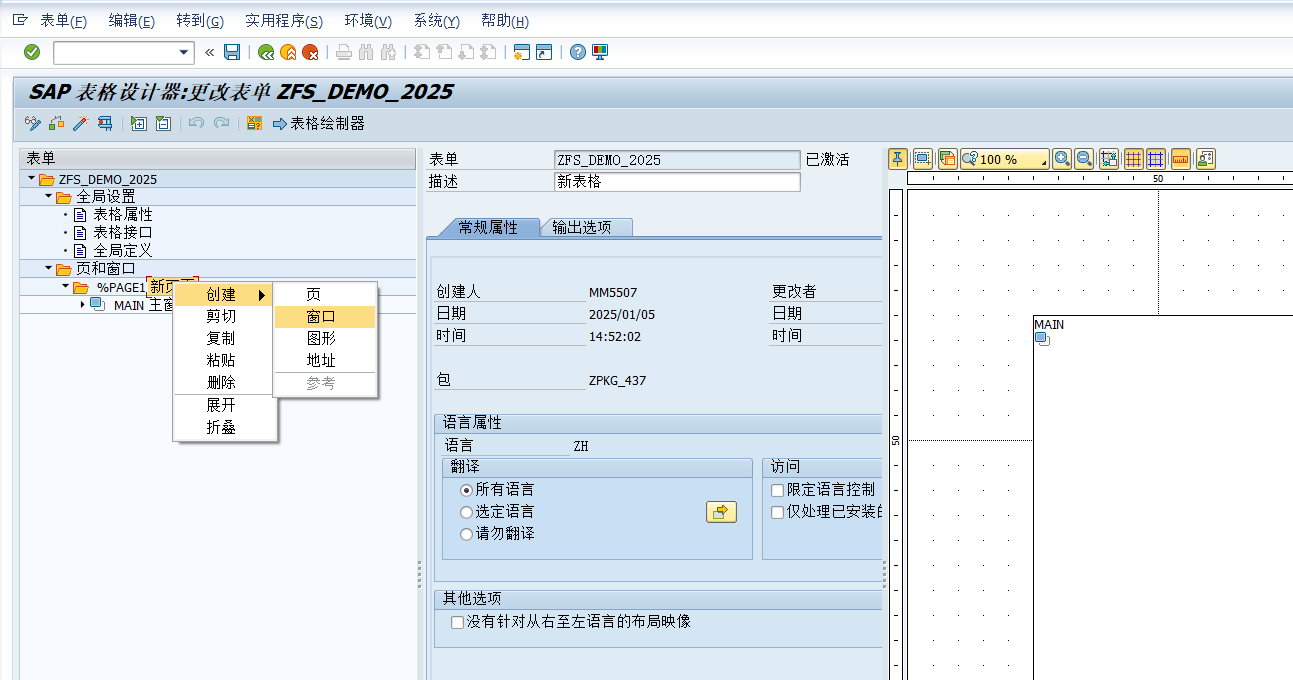Open the 表单(F) menu
Screen dimensions: 1293x680
pyautogui.click(x=64, y=21)
